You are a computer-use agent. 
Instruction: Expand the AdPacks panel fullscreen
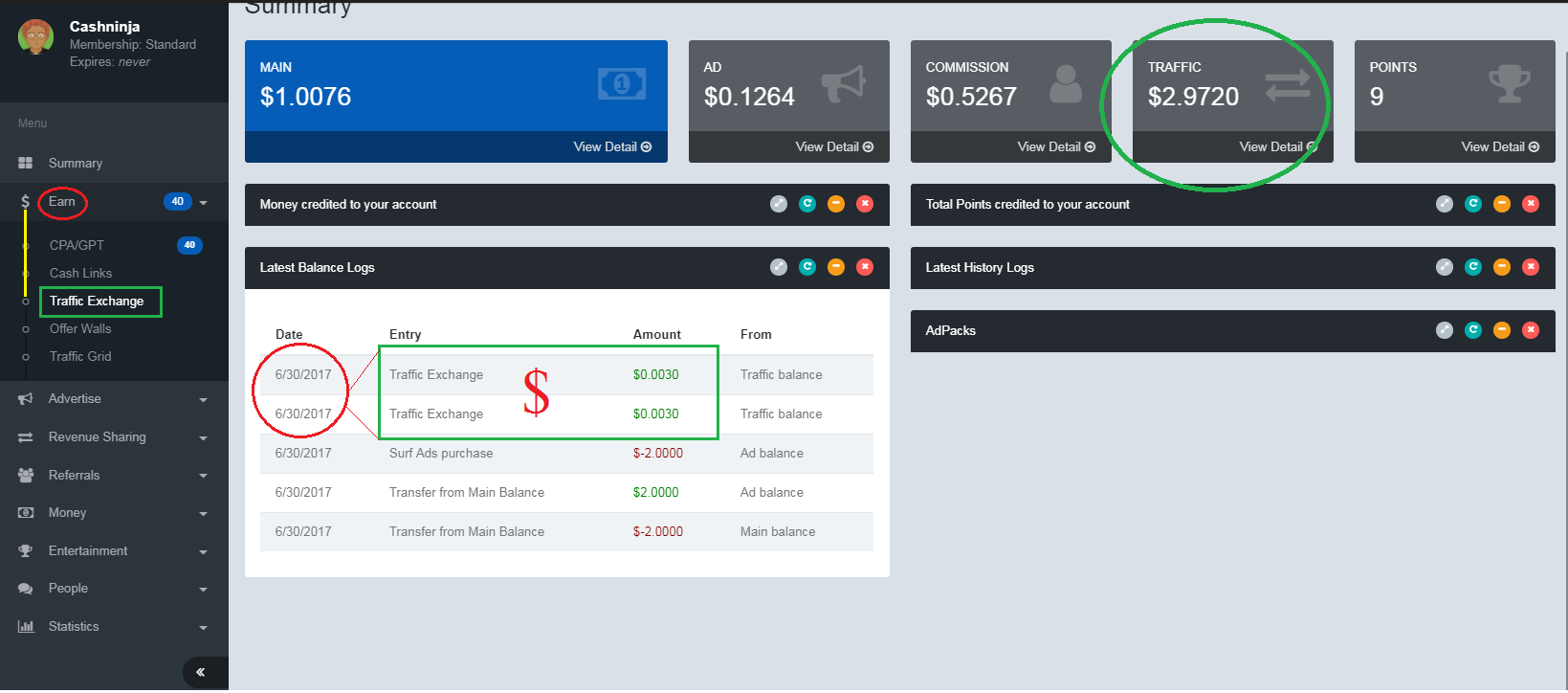click(x=1445, y=330)
